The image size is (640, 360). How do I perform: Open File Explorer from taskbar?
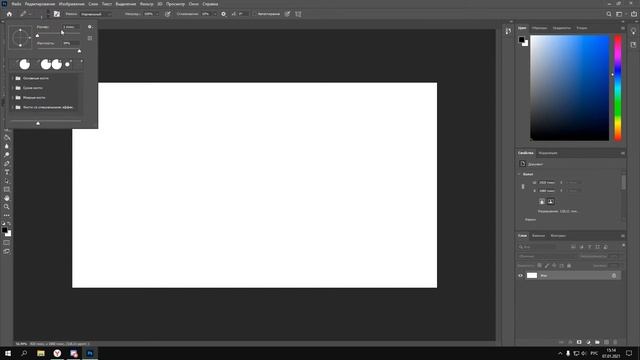[40, 353]
